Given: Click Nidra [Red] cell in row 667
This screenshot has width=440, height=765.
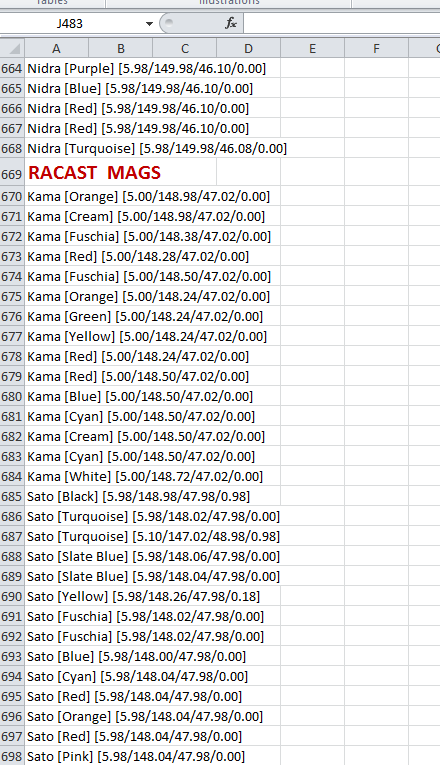Looking at the screenshot, I should pyautogui.click(x=138, y=128).
